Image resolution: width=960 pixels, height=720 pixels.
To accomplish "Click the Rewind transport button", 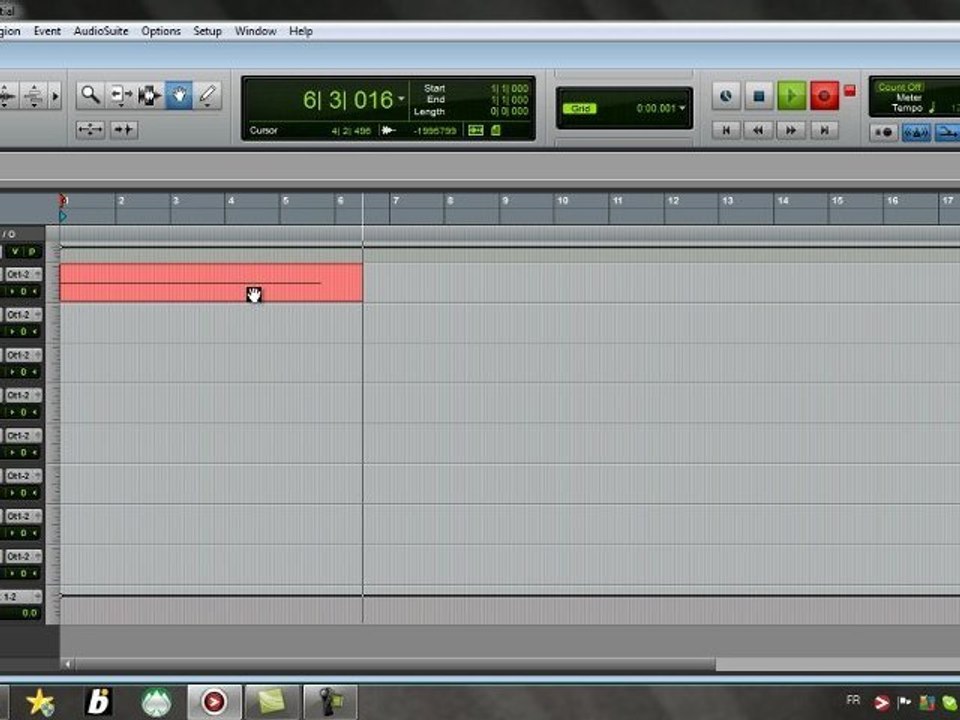I will click(x=758, y=130).
